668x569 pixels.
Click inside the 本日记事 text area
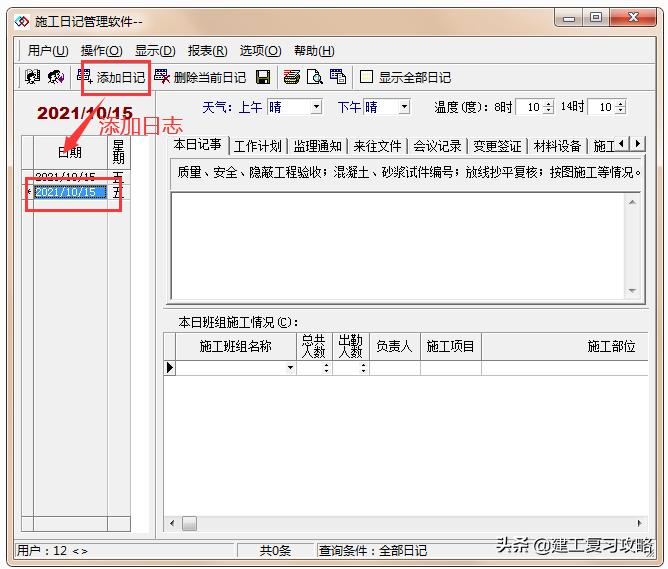[x=398, y=246]
